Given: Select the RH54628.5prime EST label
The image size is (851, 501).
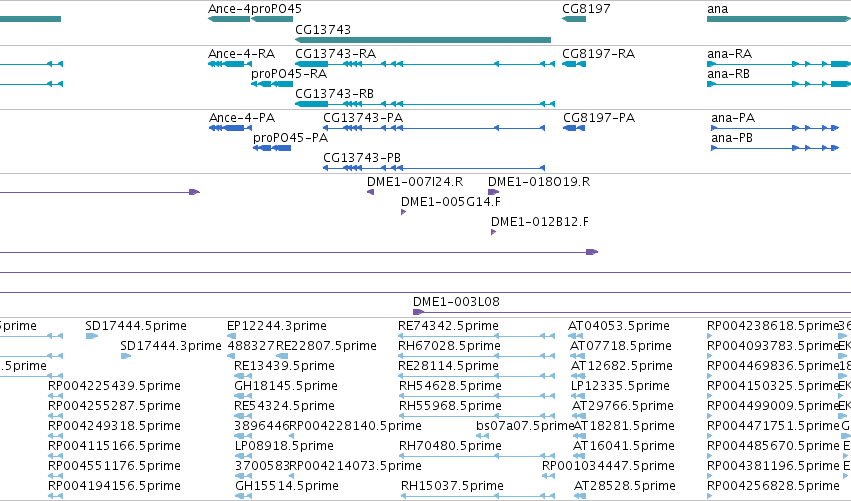Looking at the screenshot, I should tap(450, 386).
